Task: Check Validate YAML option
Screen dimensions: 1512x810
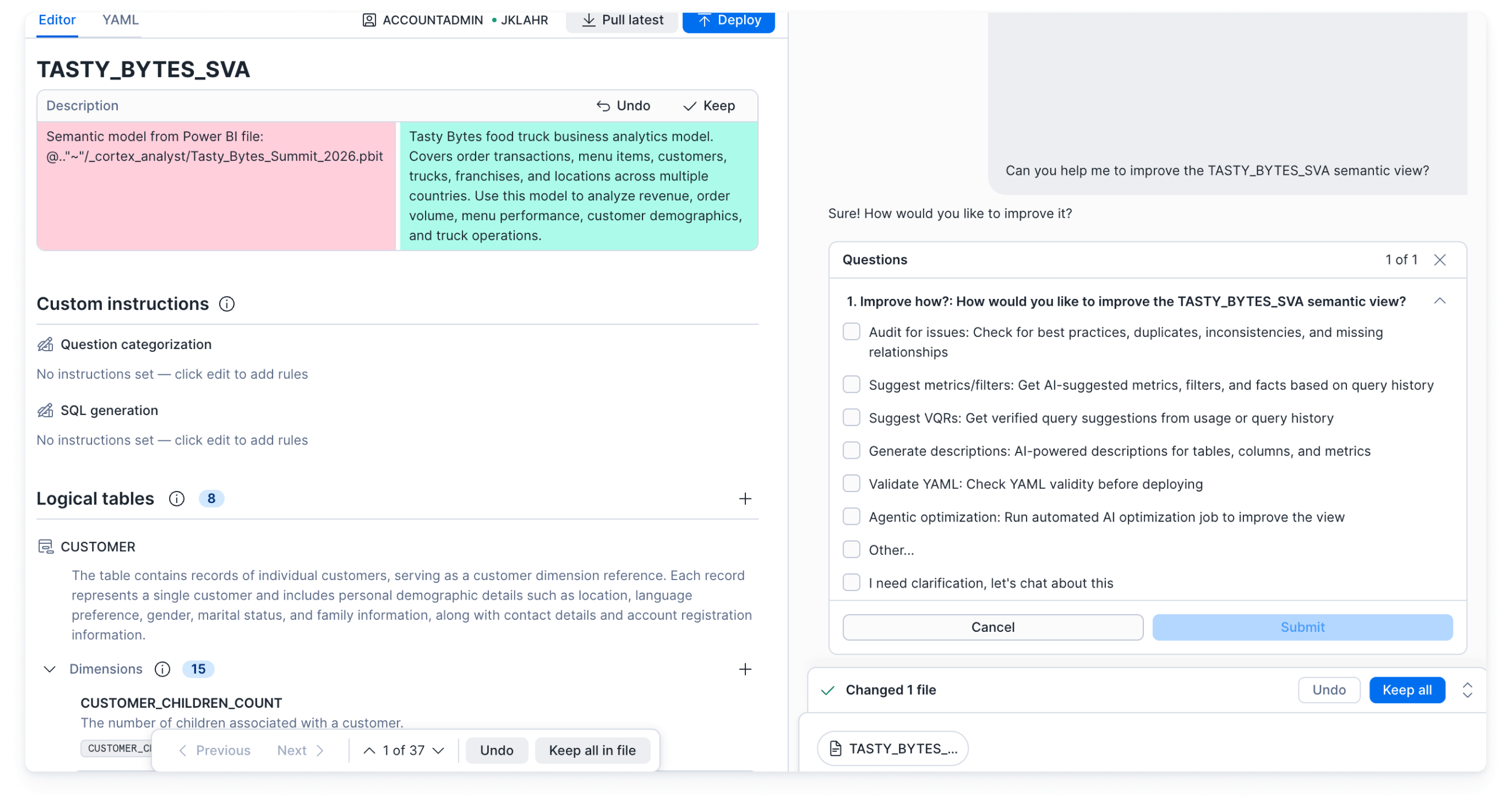Action: 851,484
